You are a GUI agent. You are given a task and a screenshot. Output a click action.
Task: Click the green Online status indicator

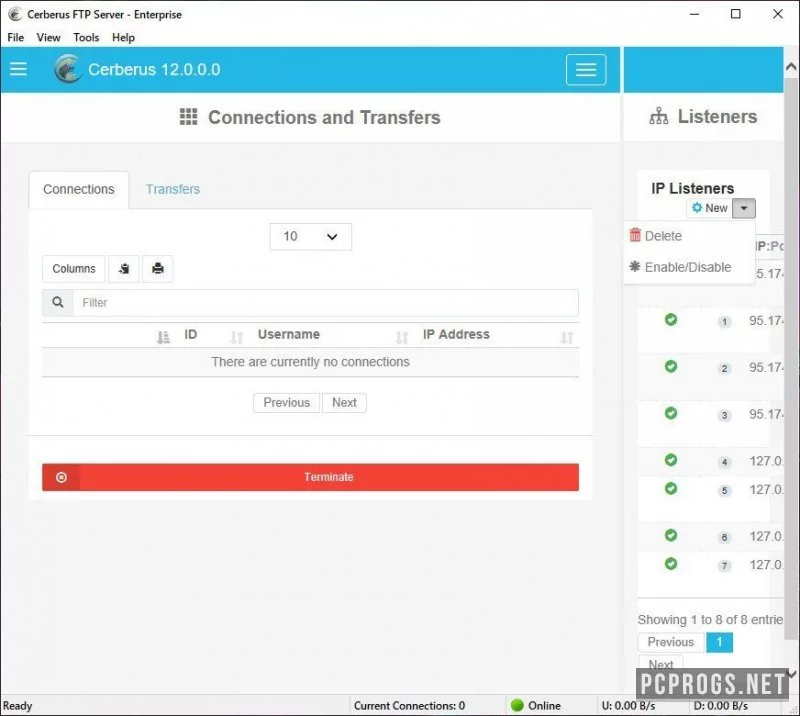517,705
